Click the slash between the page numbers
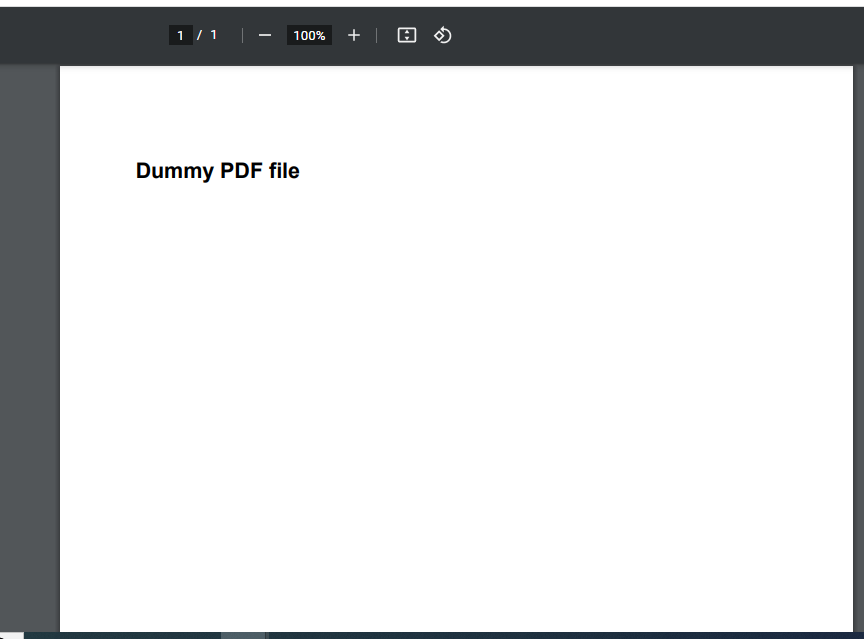 [x=199, y=35]
